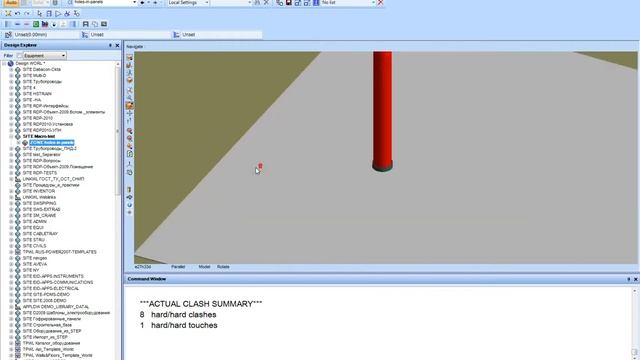Select SITE SWS-EXTRAS in the tree
Screen dimensions: 640x360
(x=41, y=209)
